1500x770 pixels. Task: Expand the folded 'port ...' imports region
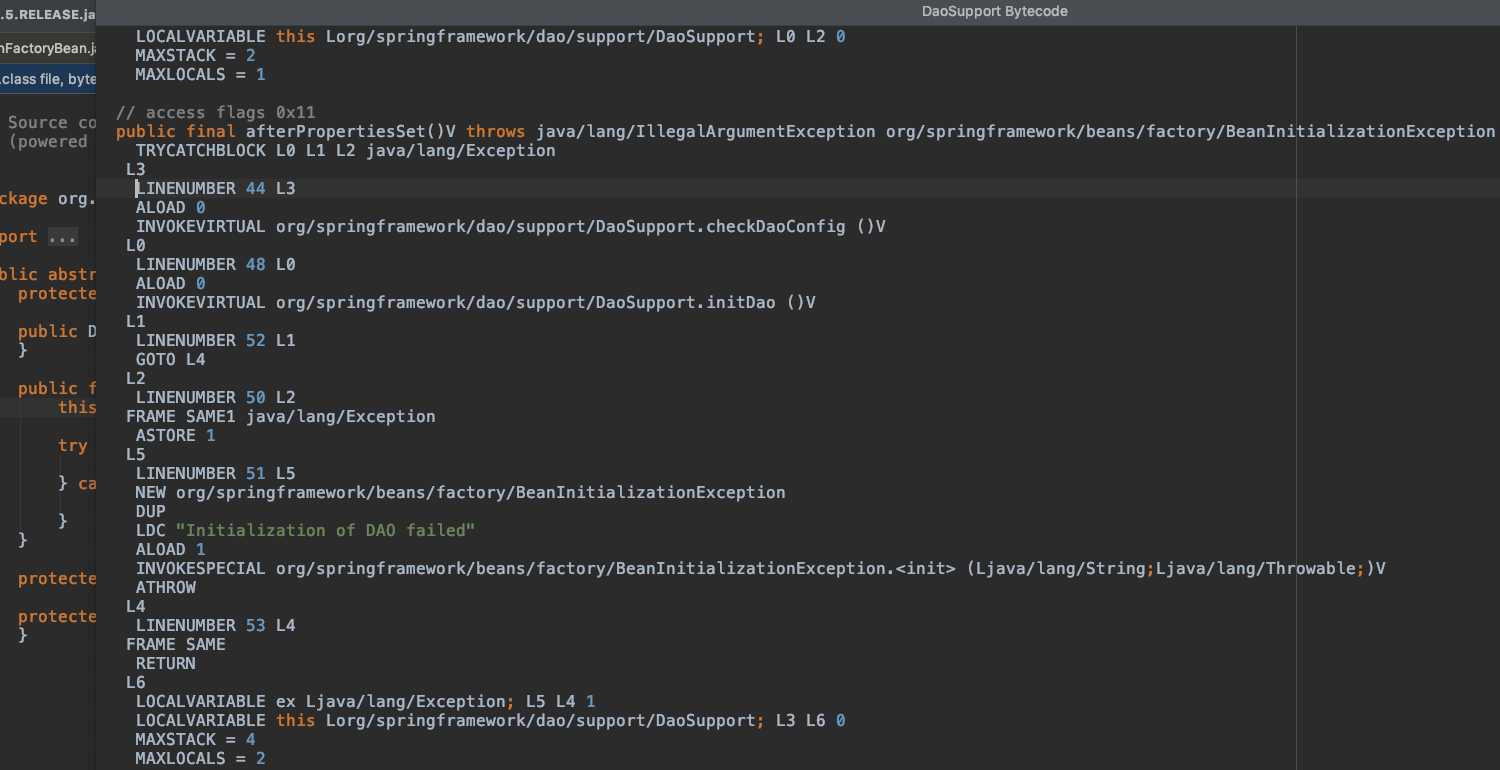tap(61, 237)
